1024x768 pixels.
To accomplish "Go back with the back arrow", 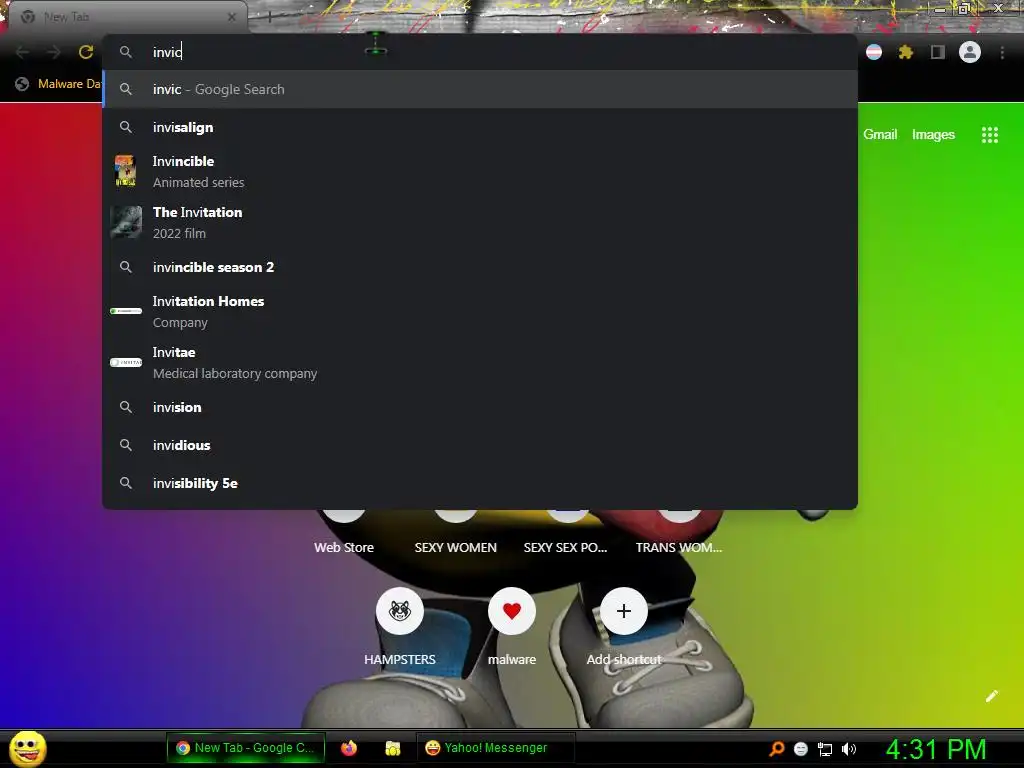I will pyautogui.click(x=22, y=52).
